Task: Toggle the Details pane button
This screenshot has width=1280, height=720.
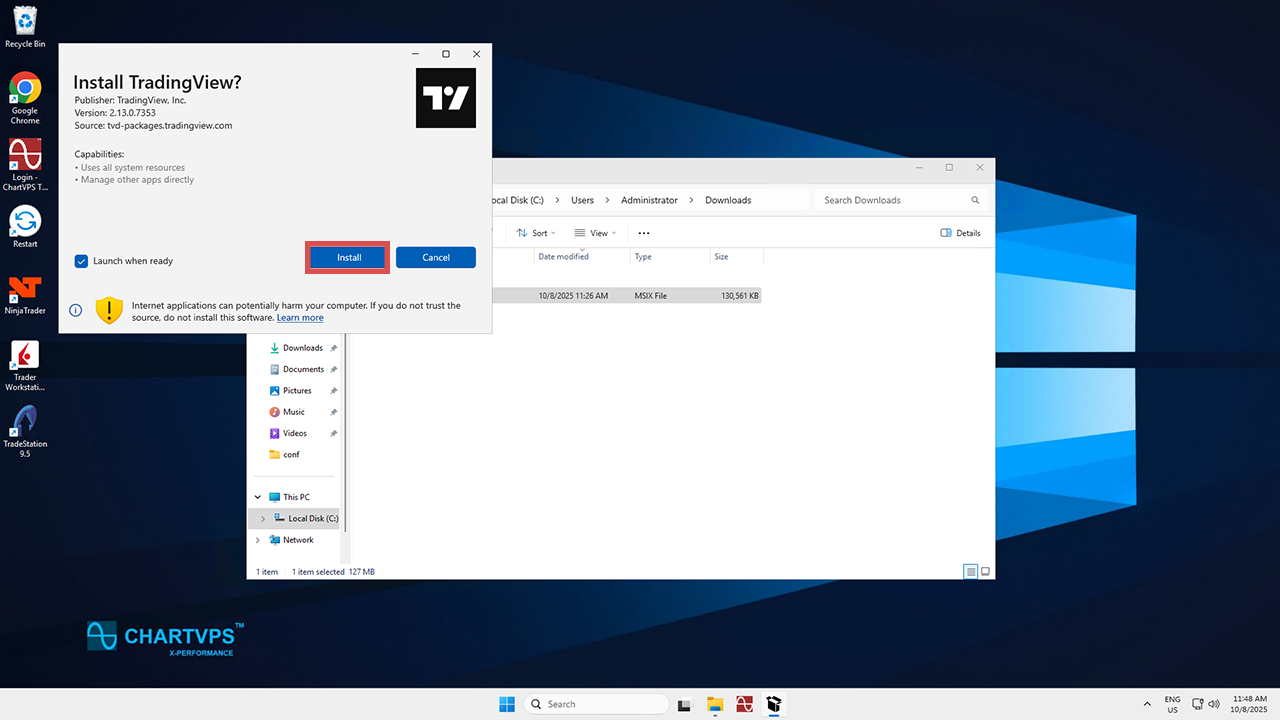Action: pyautogui.click(x=960, y=233)
